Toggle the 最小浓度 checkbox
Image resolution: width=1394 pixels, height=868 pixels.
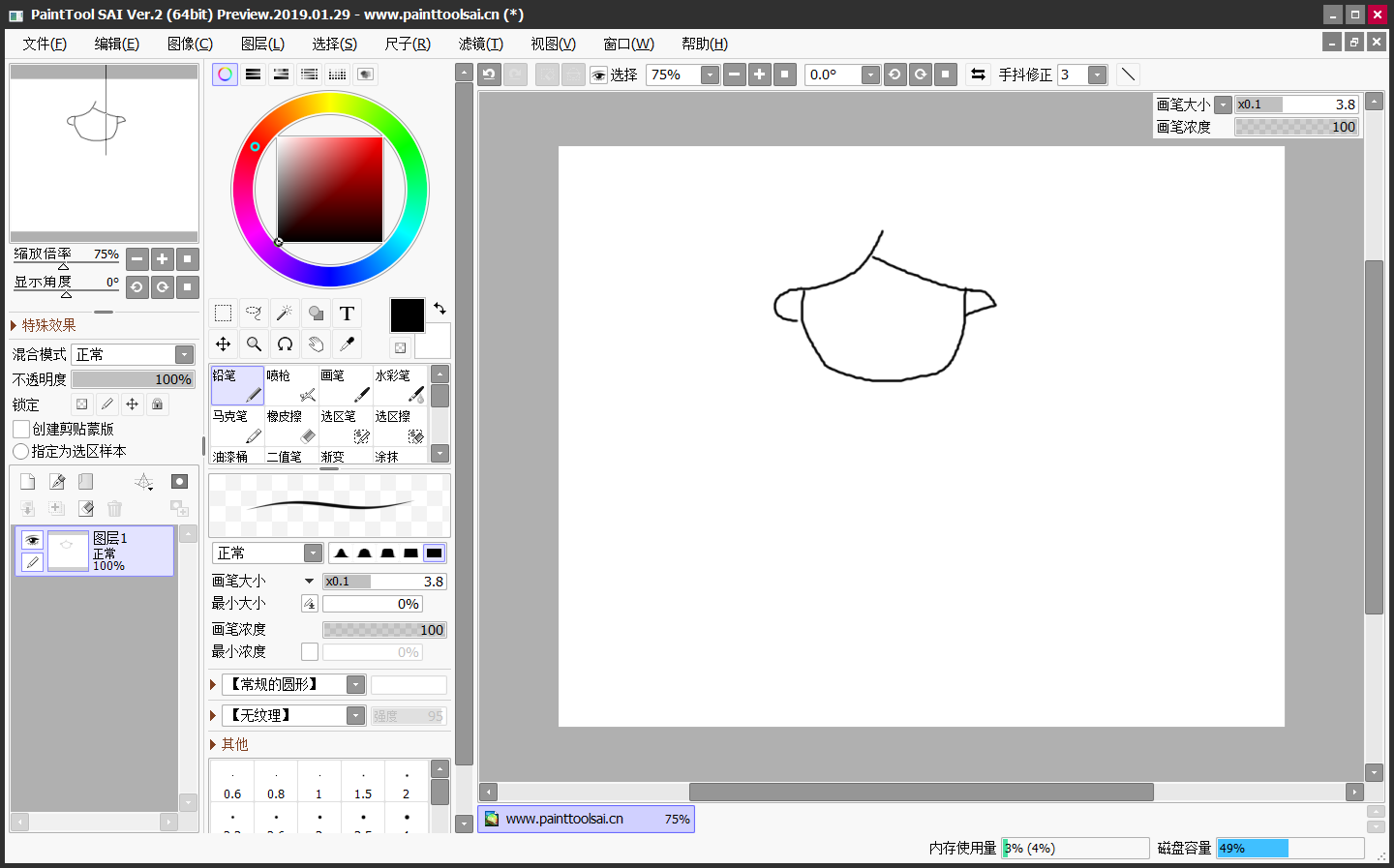tap(310, 652)
